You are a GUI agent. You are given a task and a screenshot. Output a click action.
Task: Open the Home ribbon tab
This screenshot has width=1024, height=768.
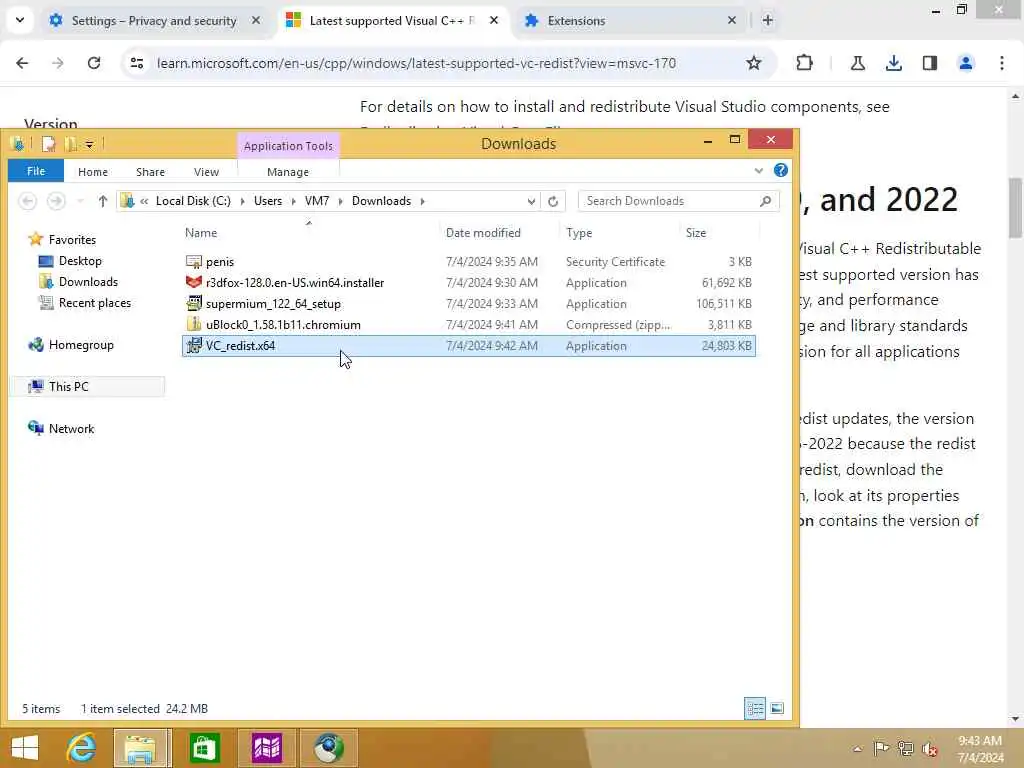[x=93, y=172]
